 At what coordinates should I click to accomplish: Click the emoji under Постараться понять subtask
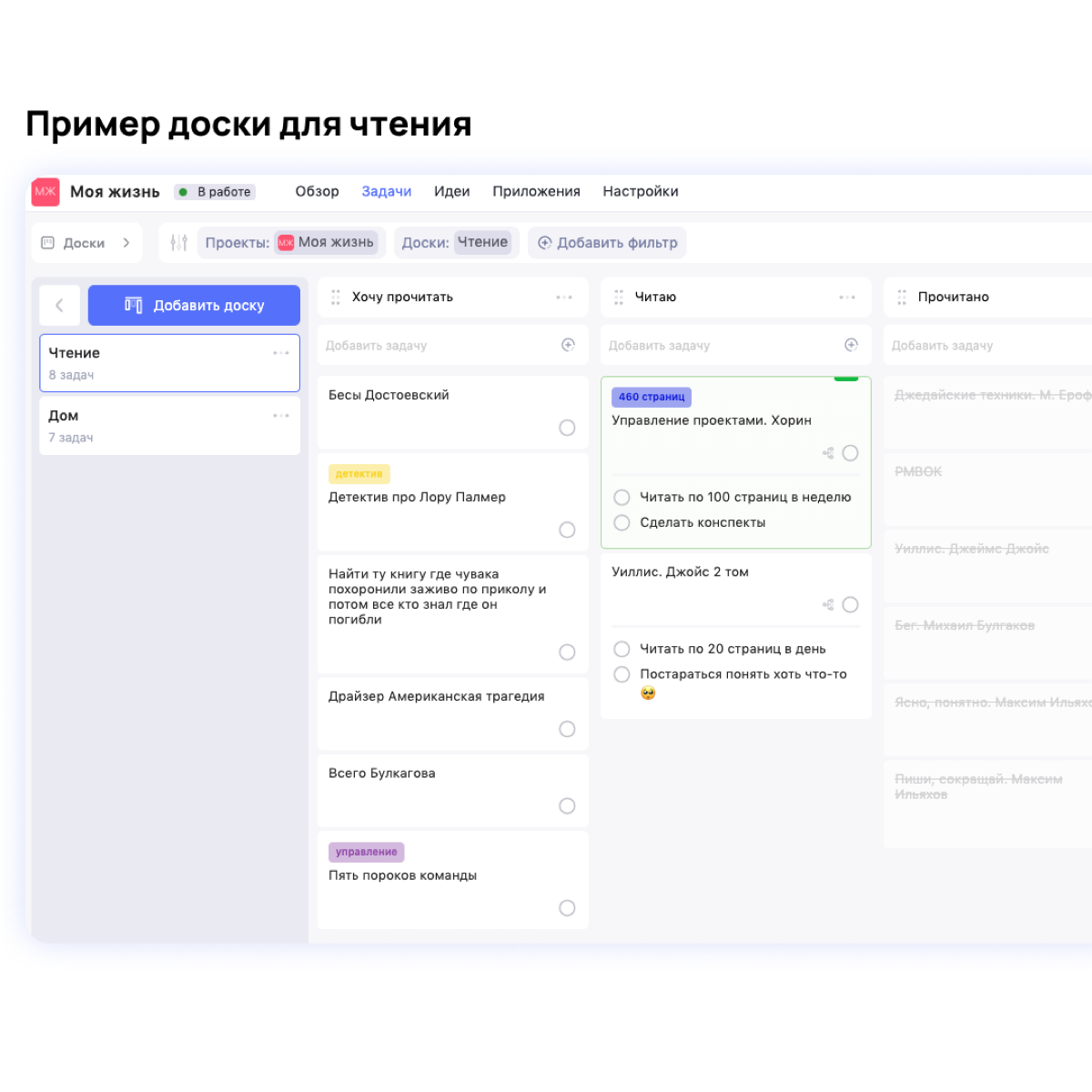tap(648, 693)
